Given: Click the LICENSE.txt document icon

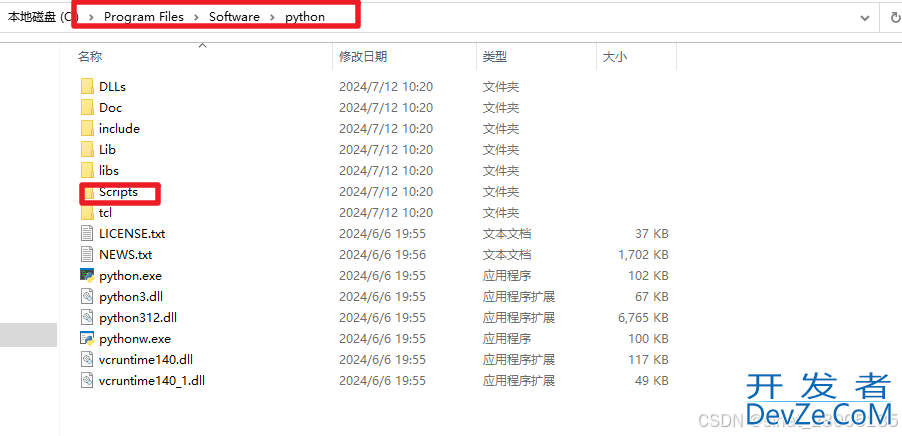Looking at the screenshot, I should [x=87, y=234].
